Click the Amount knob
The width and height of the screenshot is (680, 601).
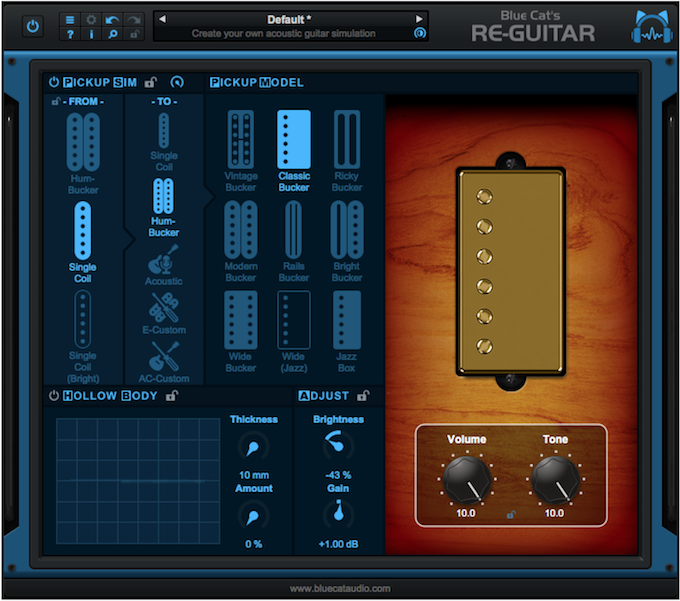(253, 516)
